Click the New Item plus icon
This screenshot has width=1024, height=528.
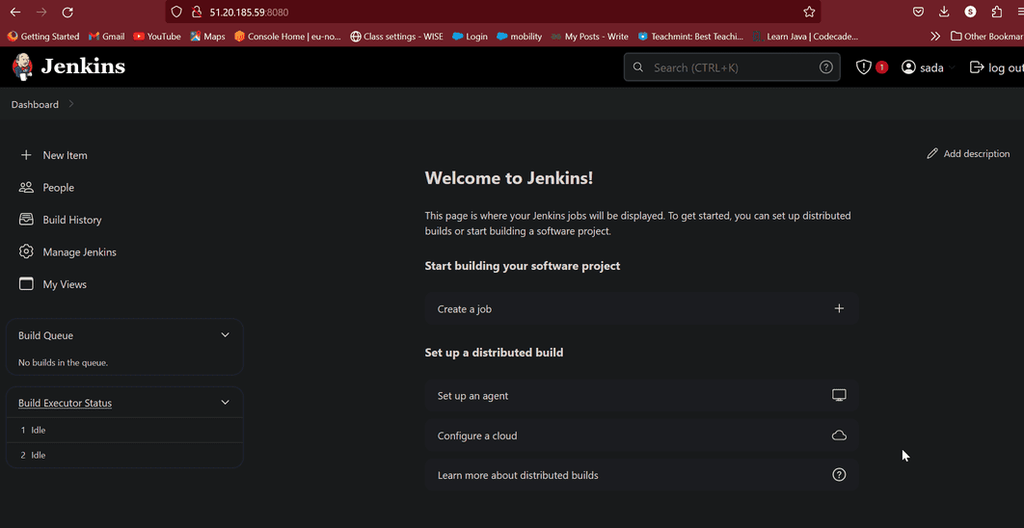26,155
